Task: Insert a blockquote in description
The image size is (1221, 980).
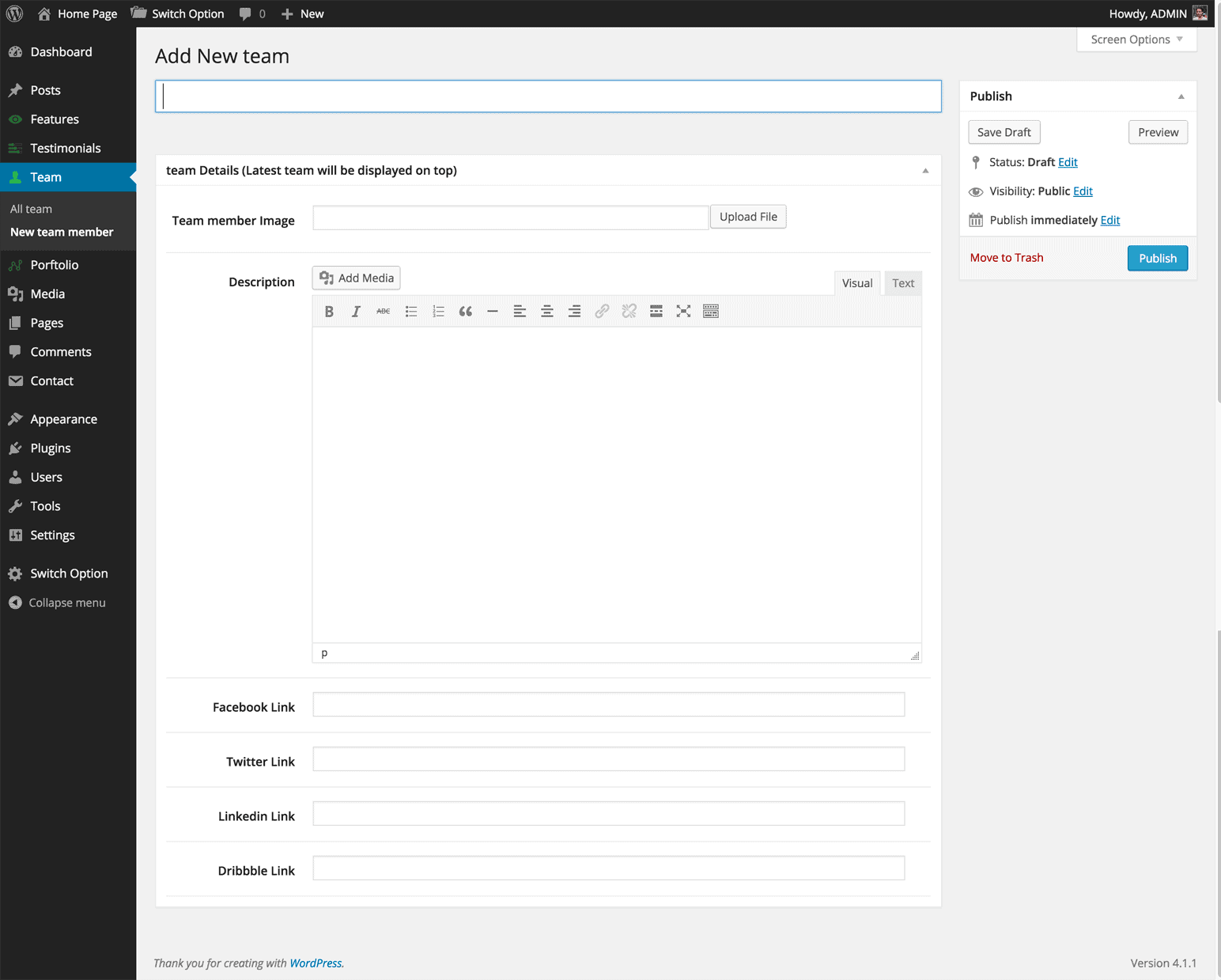Action: coord(466,312)
